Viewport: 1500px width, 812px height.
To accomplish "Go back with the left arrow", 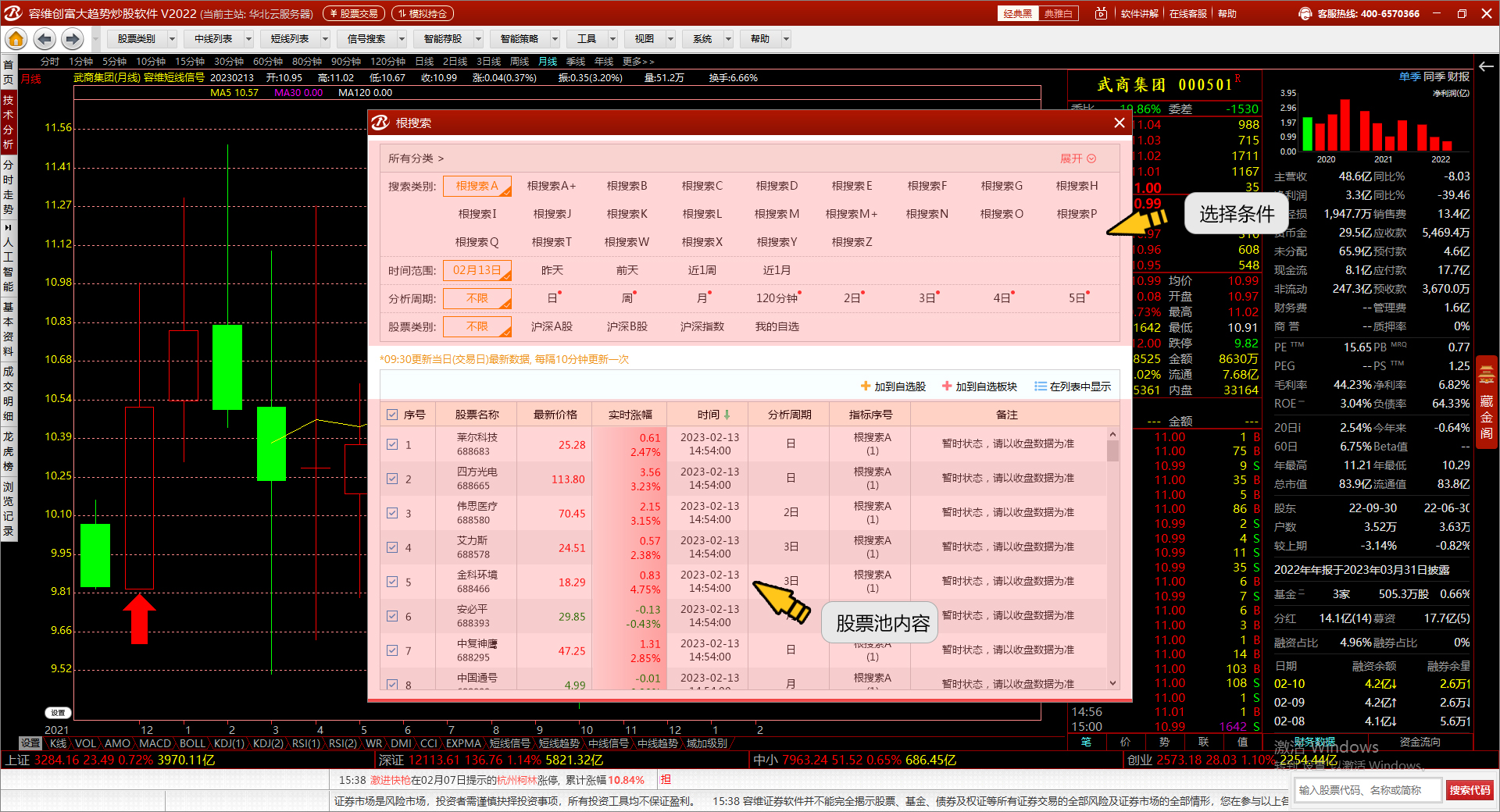I will (45, 38).
